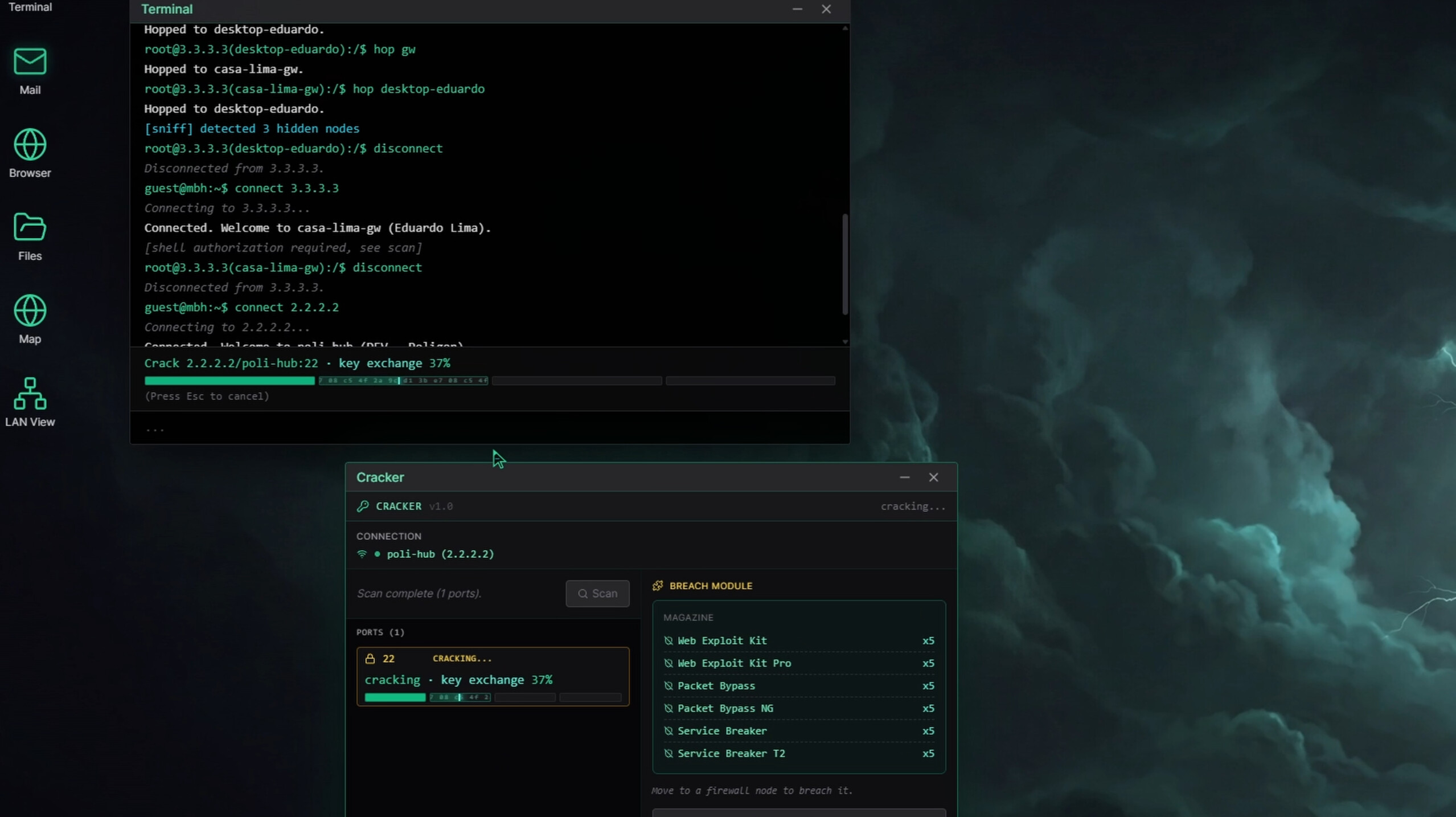This screenshot has width=1456, height=817.
Task: Click the 'cracking...' status text in Cracker
Action: tap(913, 506)
